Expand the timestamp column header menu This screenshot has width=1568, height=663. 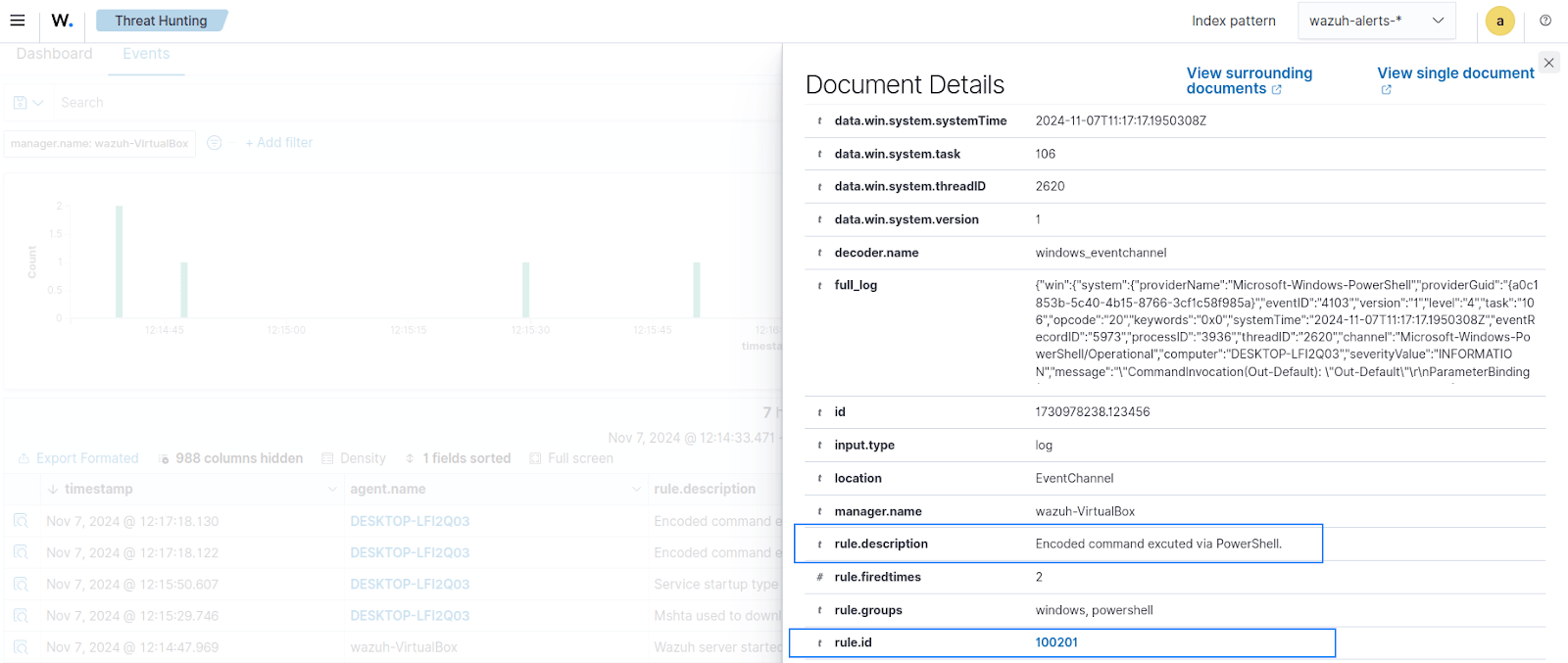332,489
